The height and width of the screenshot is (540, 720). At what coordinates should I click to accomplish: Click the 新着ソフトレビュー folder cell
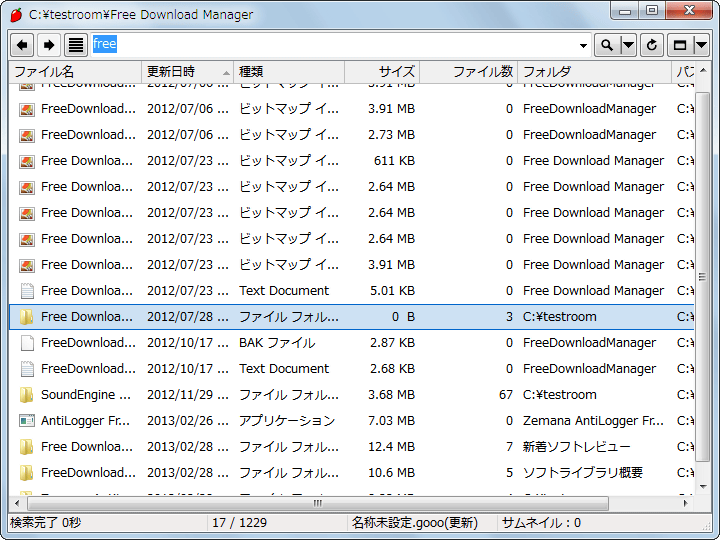576,447
